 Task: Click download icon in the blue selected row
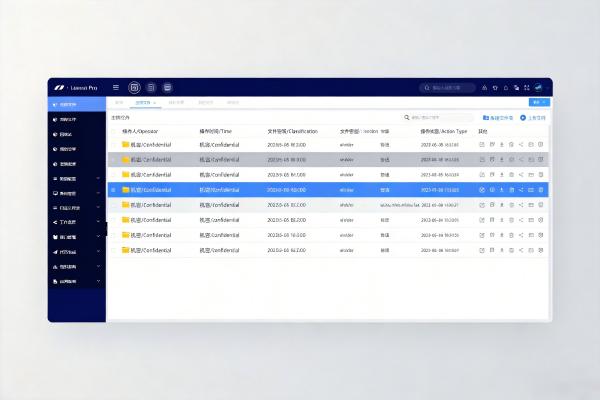point(502,190)
